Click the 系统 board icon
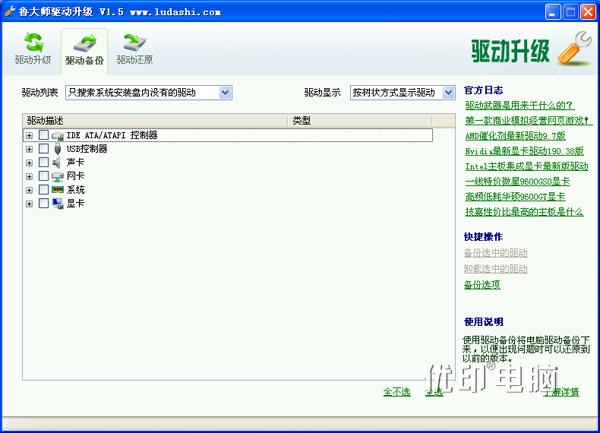This screenshot has width=600, height=433. (57, 190)
